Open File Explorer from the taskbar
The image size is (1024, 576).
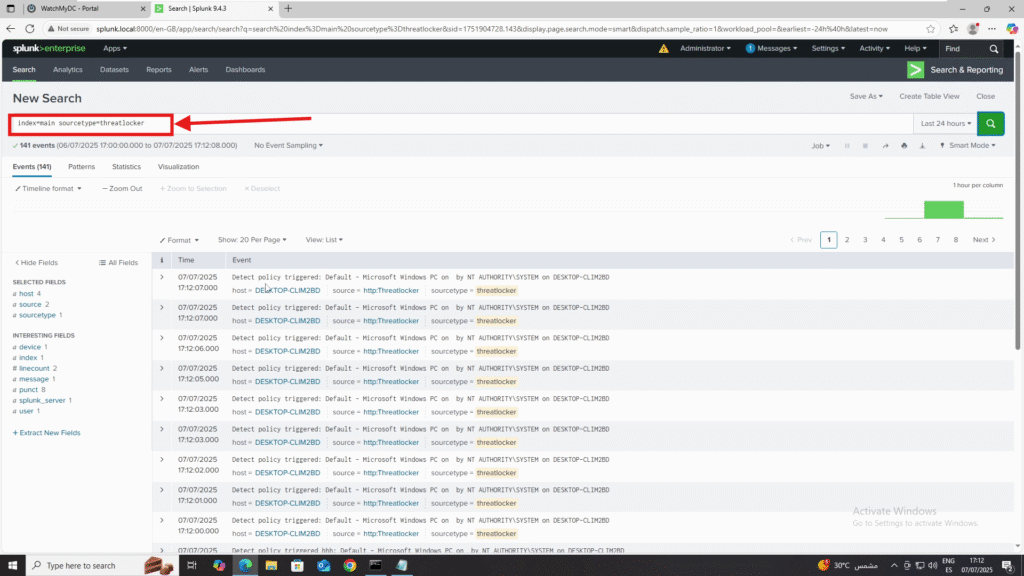pos(271,566)
